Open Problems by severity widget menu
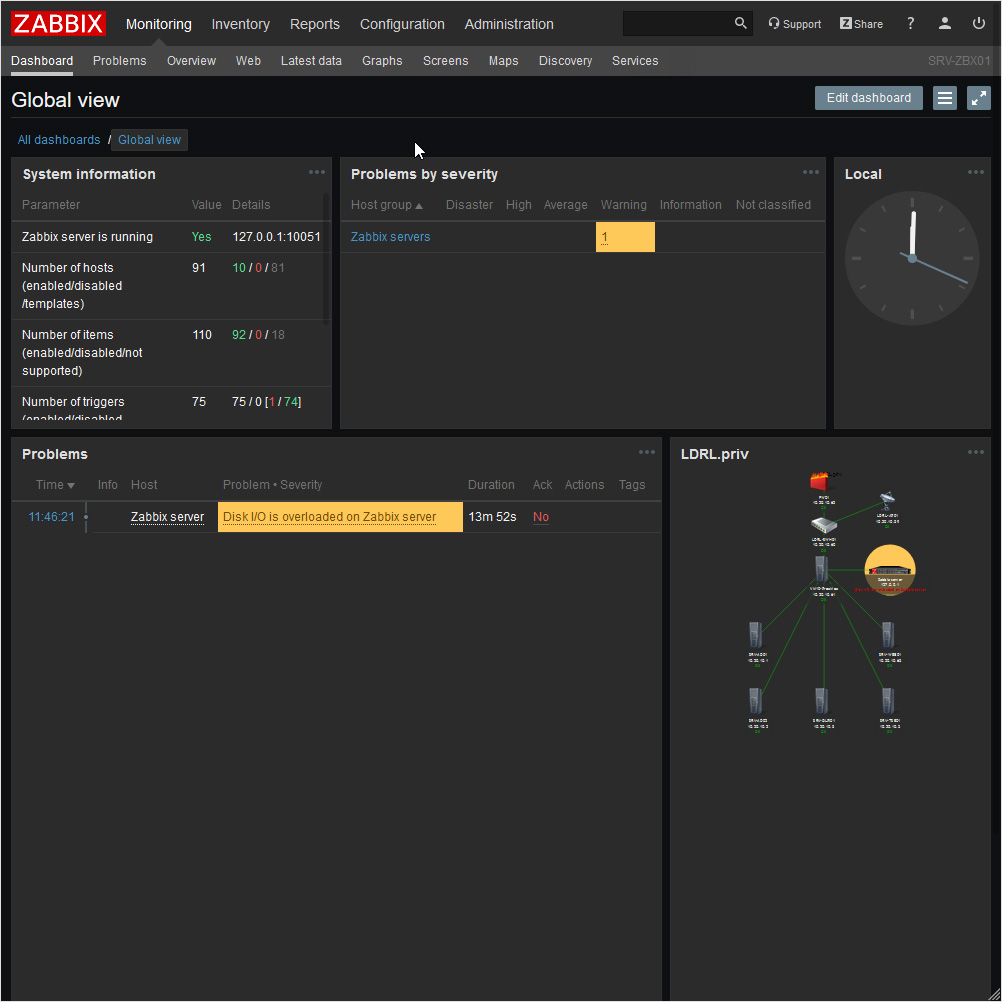1002x1002 pixels. [811, 172]
